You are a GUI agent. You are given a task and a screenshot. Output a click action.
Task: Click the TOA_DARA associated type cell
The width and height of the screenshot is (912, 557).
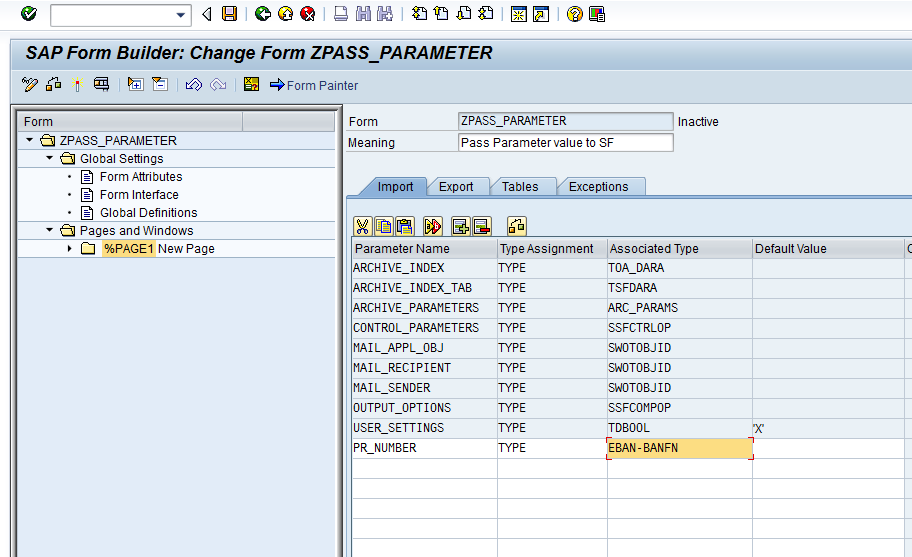(x=679, y=268)
